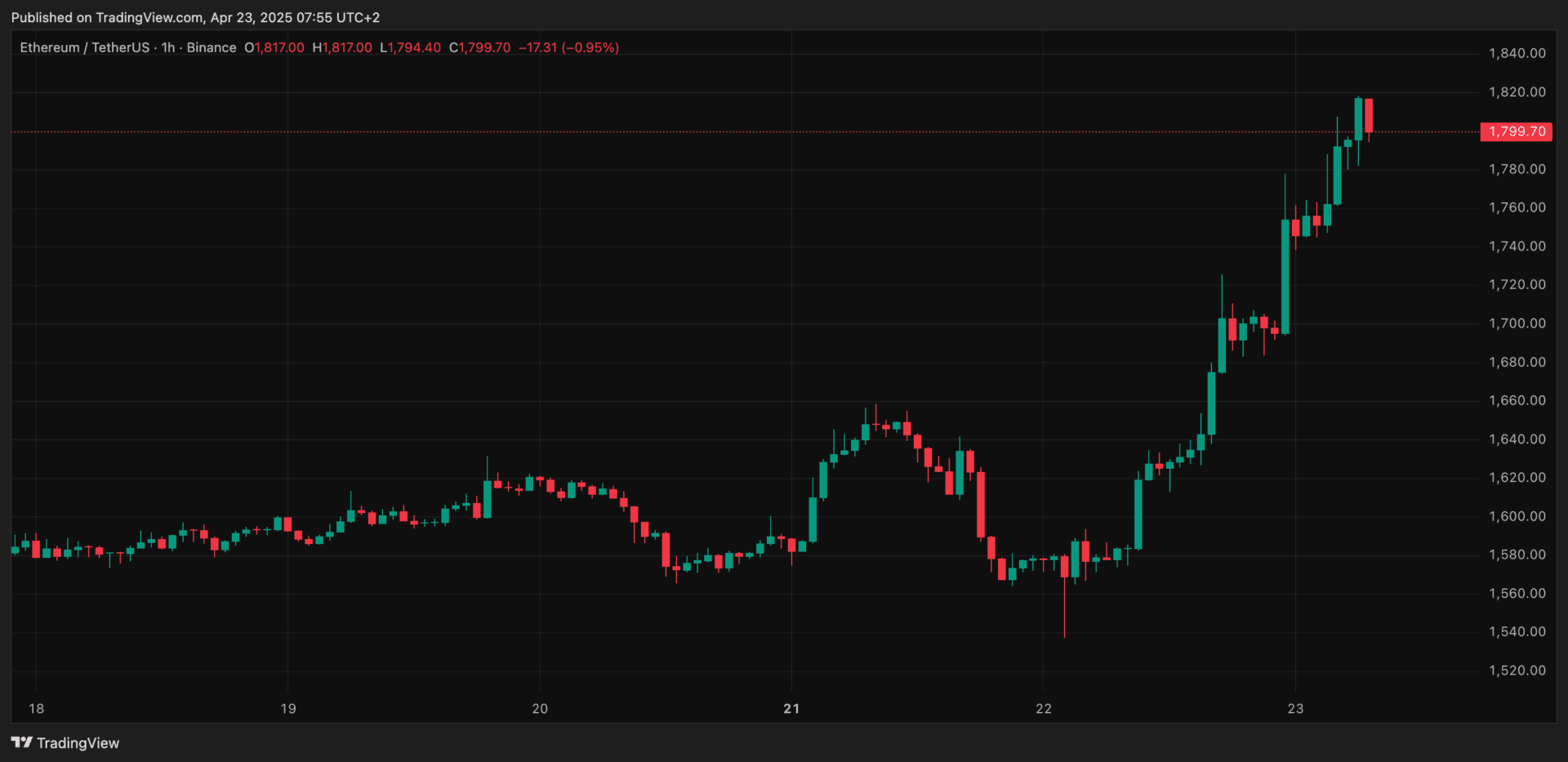Click the 1,700.00 price axis label

click(1517, 323)
